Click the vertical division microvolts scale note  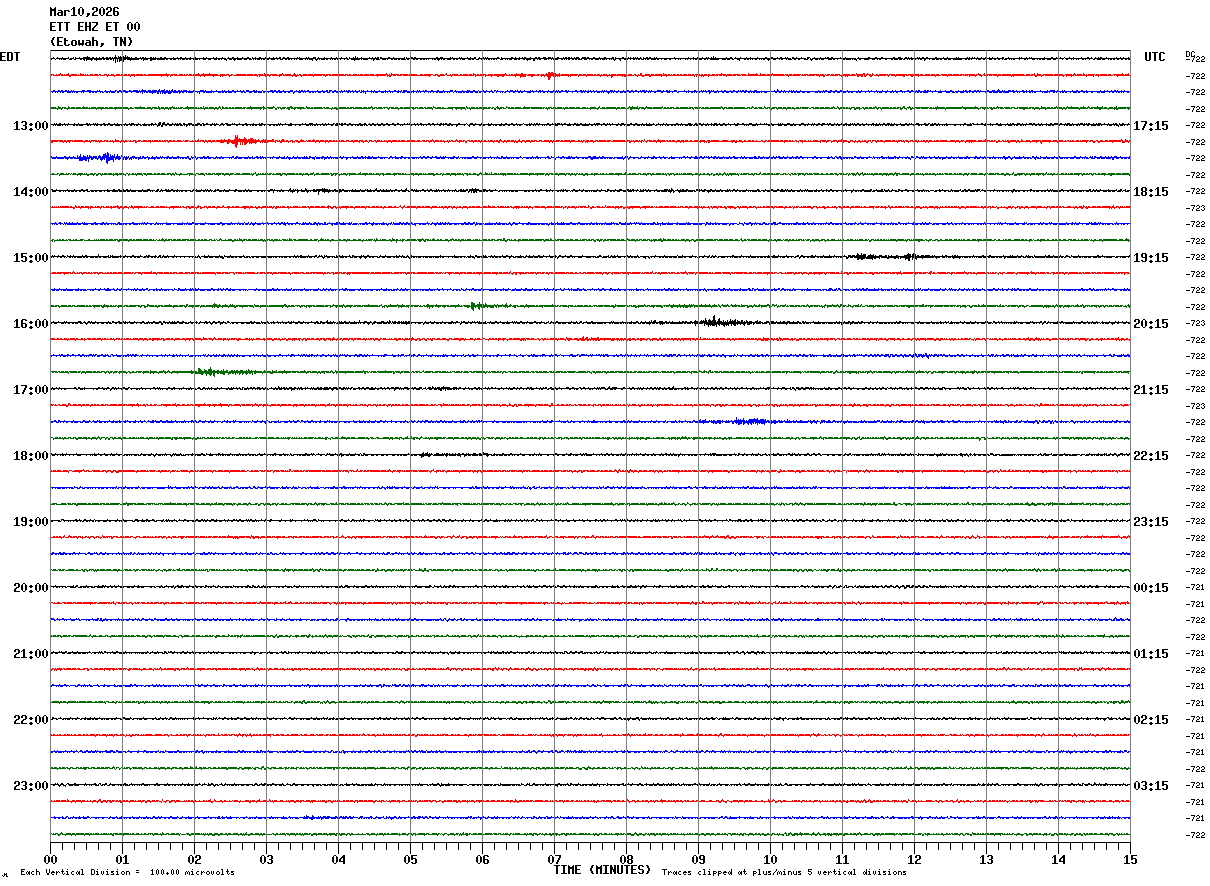pos(127,873)
